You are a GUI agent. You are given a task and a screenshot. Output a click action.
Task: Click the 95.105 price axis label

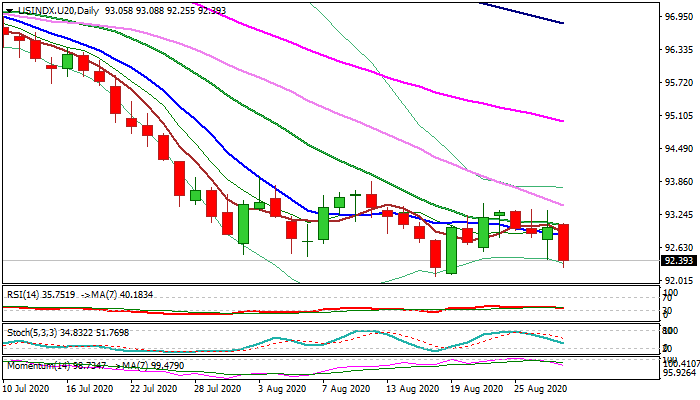[x=679, y=116]
